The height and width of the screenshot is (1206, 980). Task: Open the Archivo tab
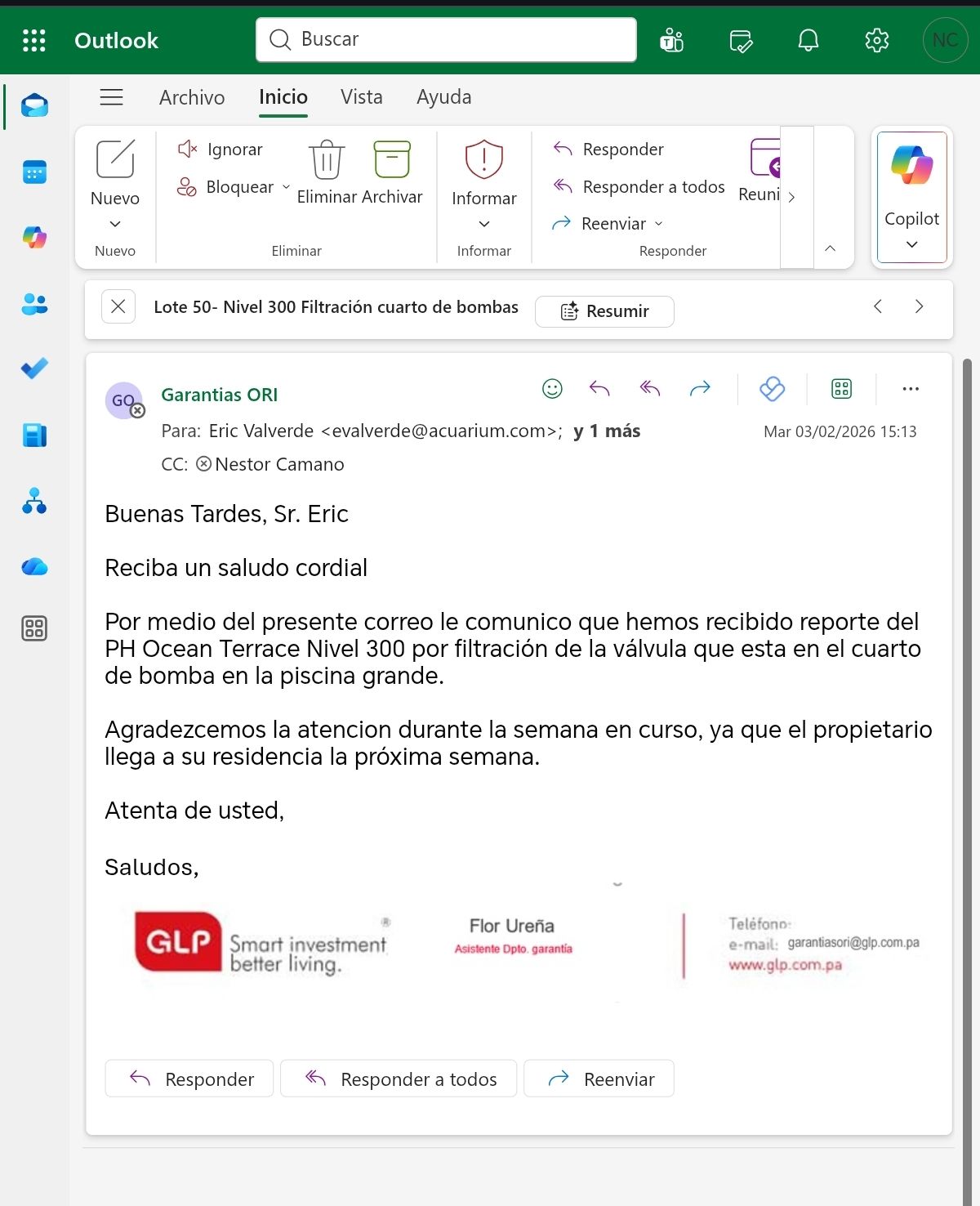(192, 97)
